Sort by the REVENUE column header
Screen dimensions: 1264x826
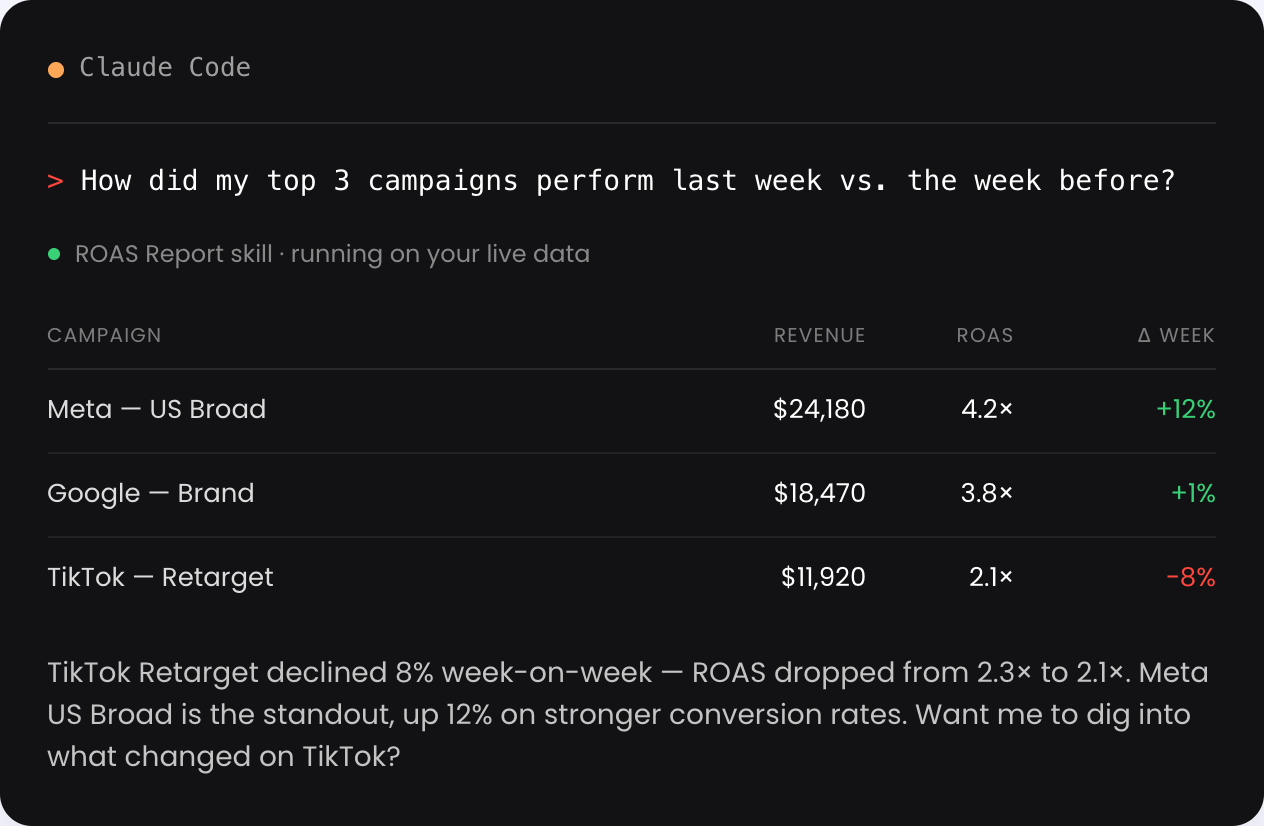click(x=820, y=335)
